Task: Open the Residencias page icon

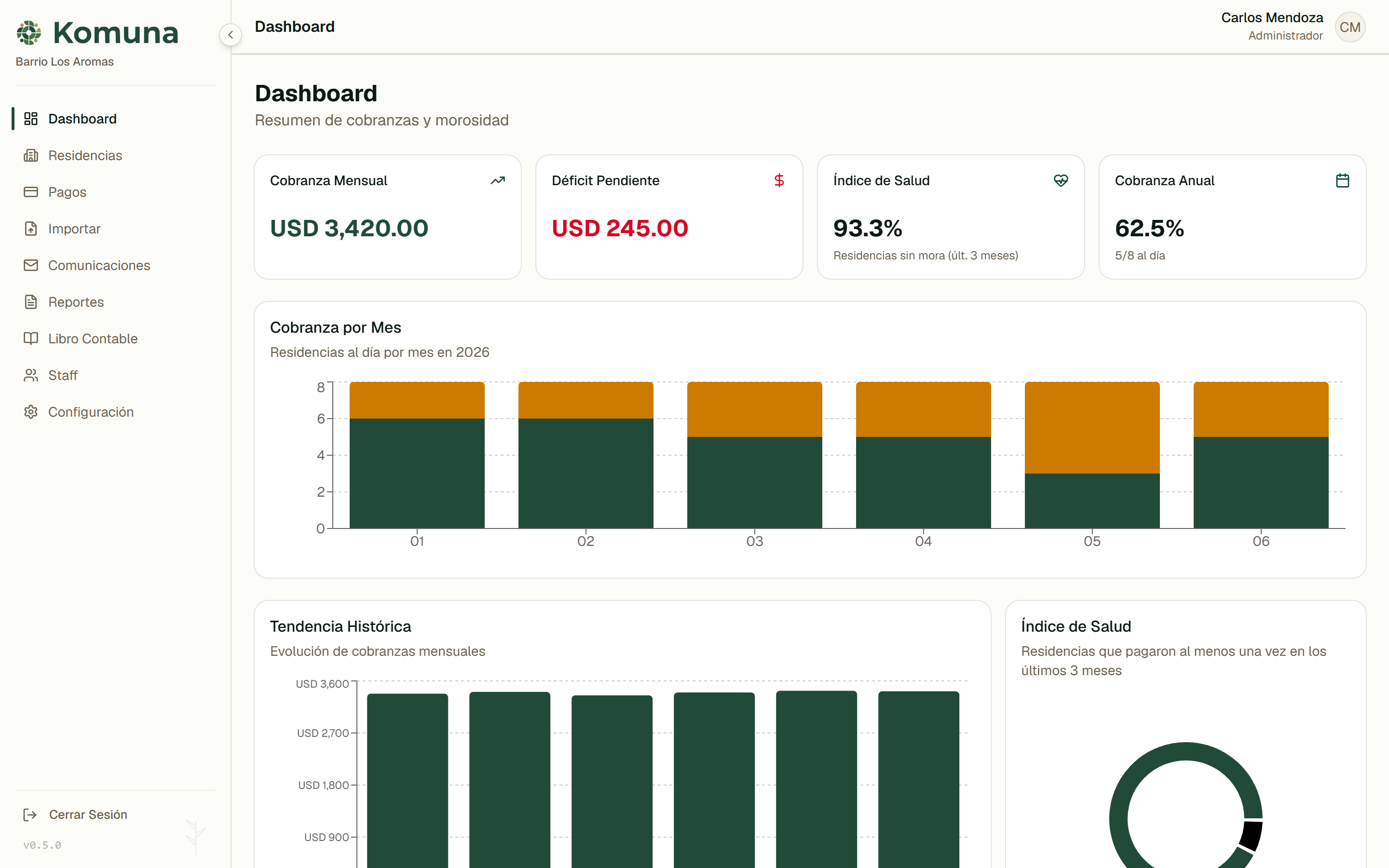Action: (31, 156)
